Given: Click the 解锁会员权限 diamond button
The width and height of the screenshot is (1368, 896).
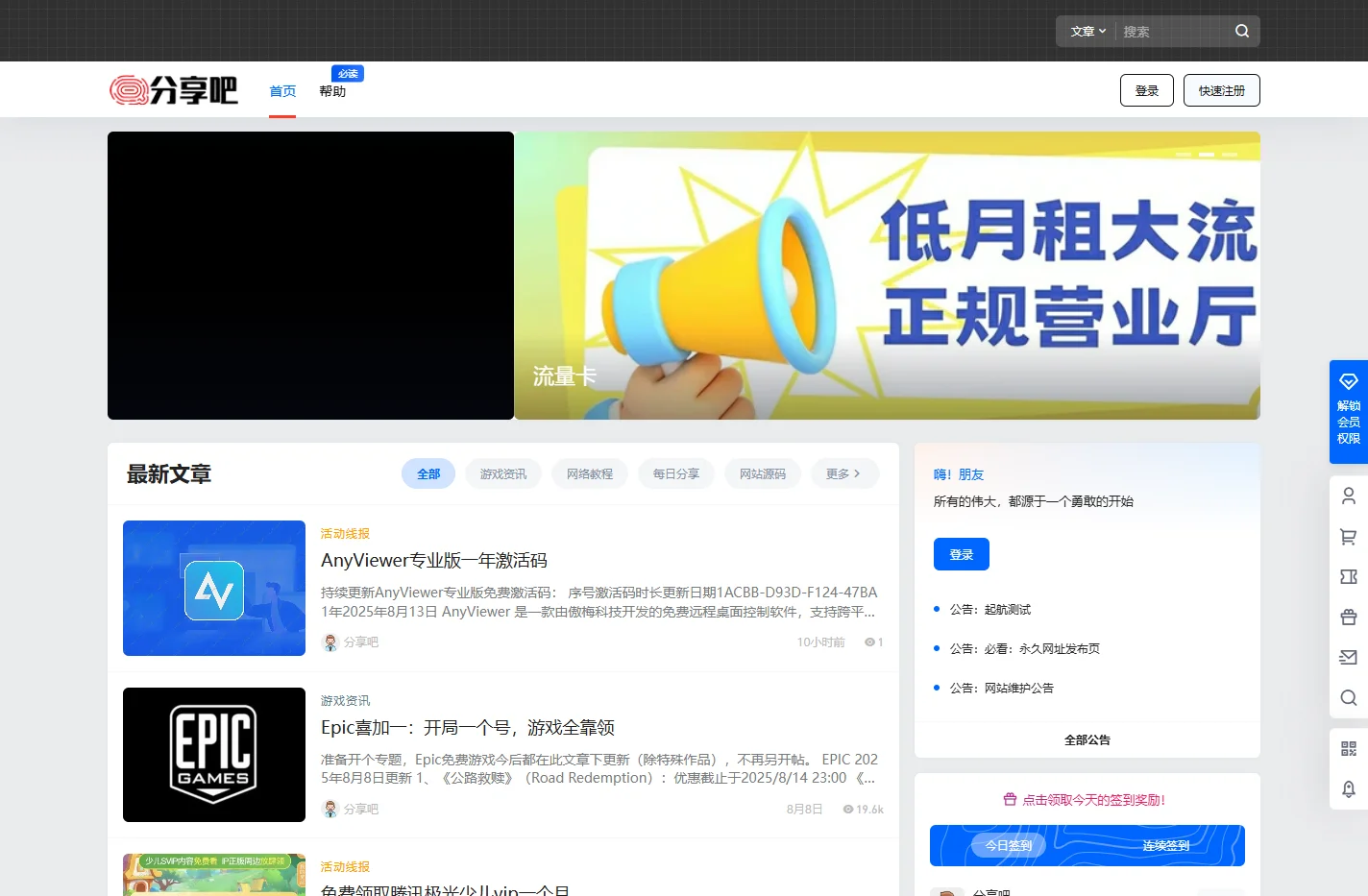Looking at the screenshot, I should pos(1349,412).
